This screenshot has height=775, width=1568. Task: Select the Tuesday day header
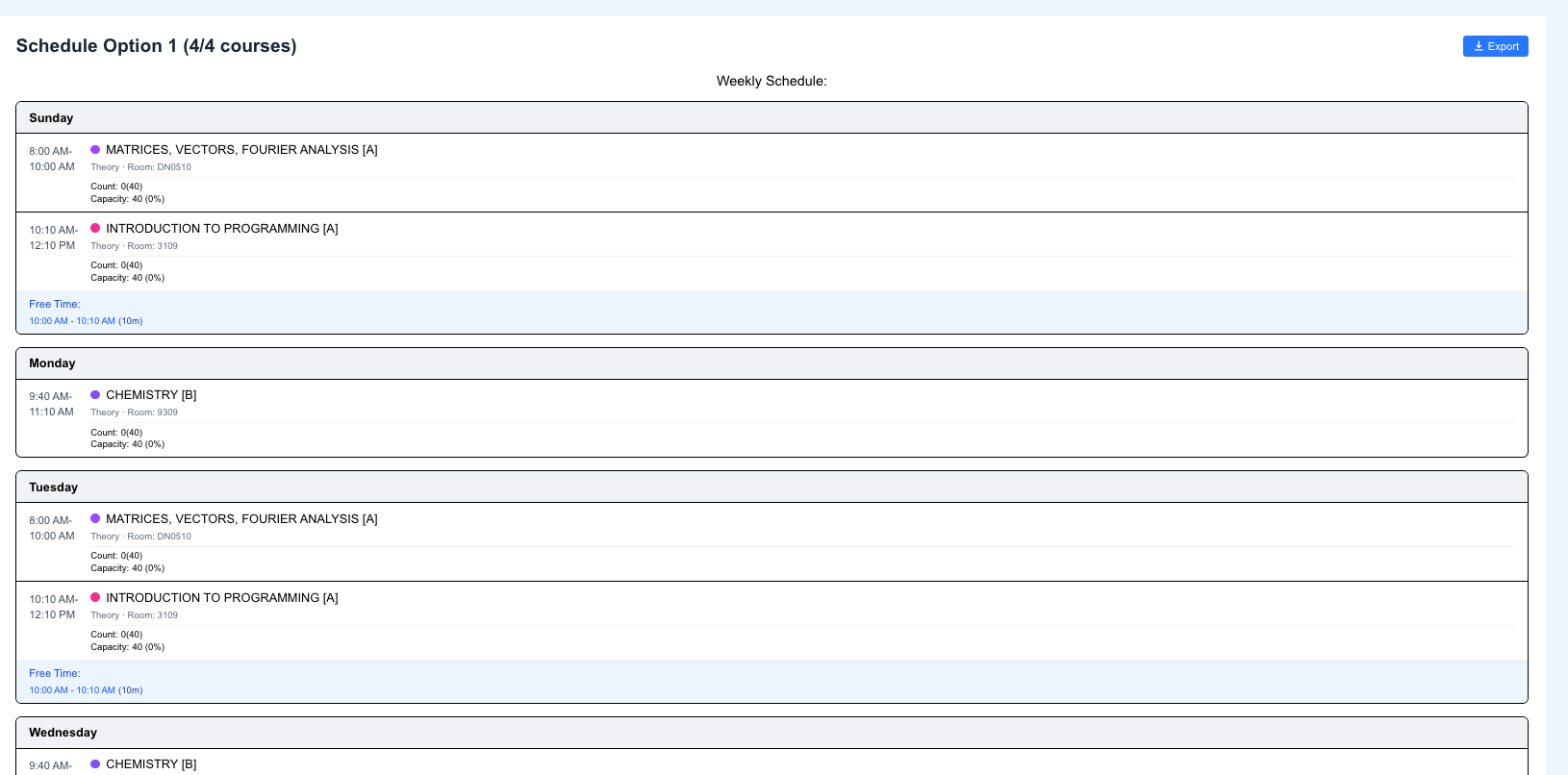pos(53,487)
